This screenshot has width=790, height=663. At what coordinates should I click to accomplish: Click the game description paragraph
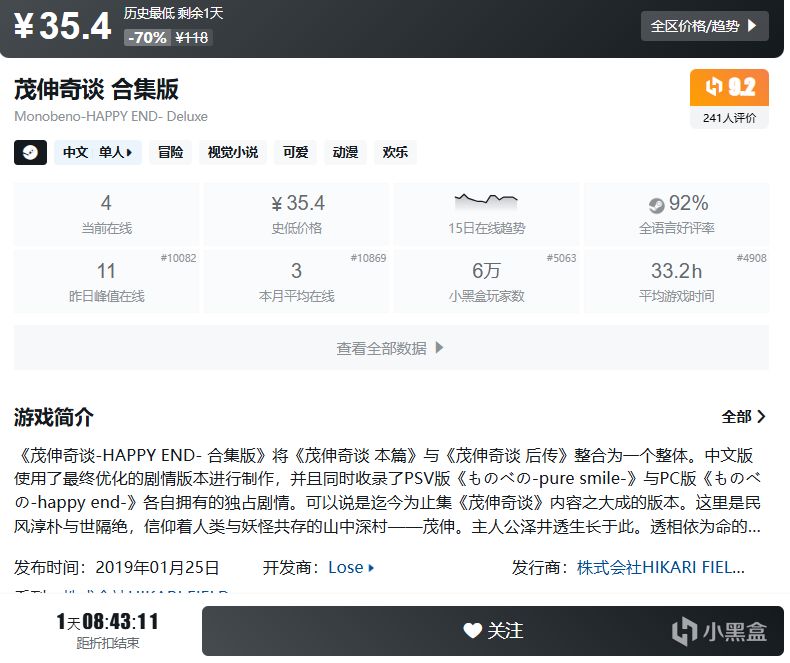(x=387, y=491)
